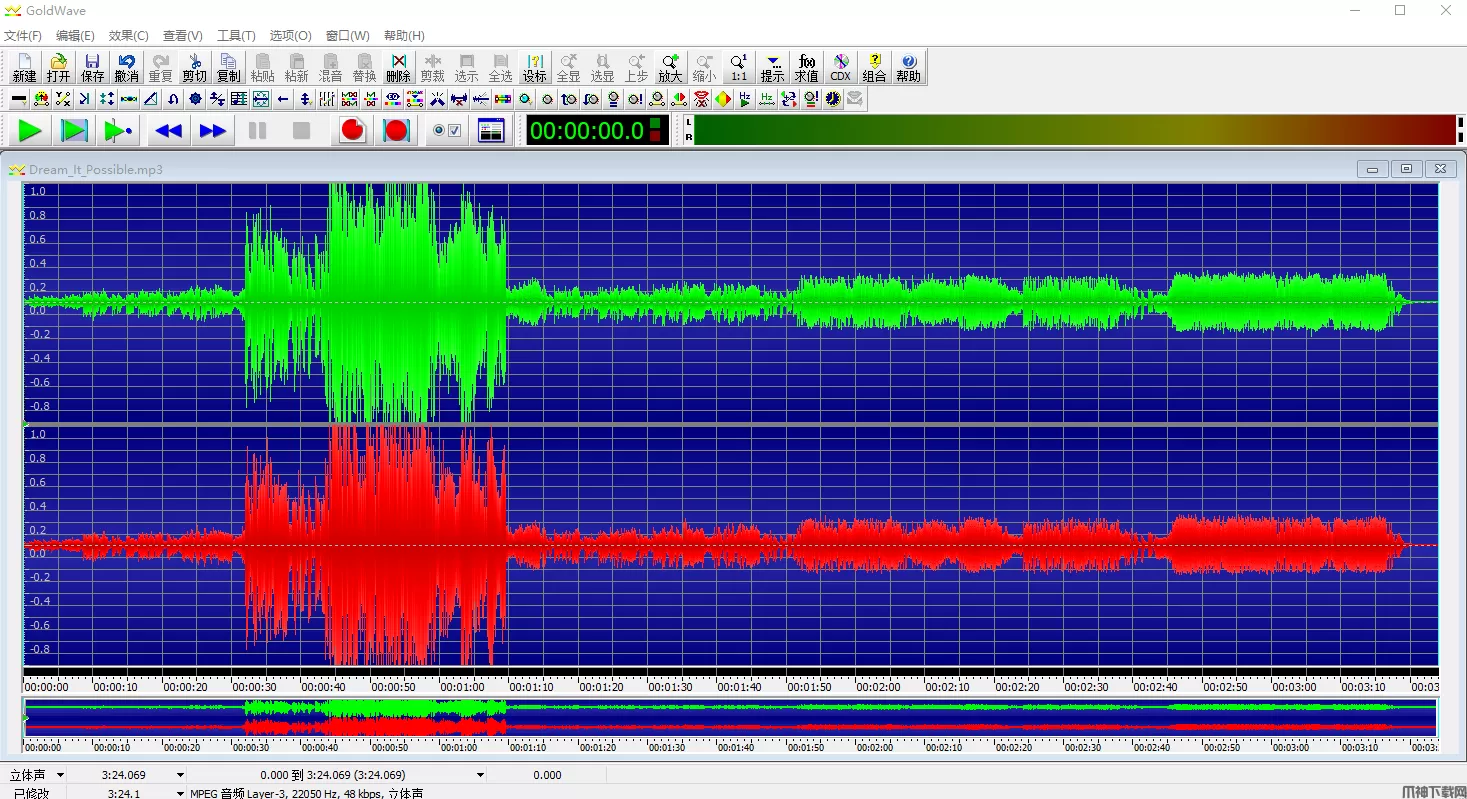
Task: Click the 删除 (Delete) toolbar icon
Action: 398,67
